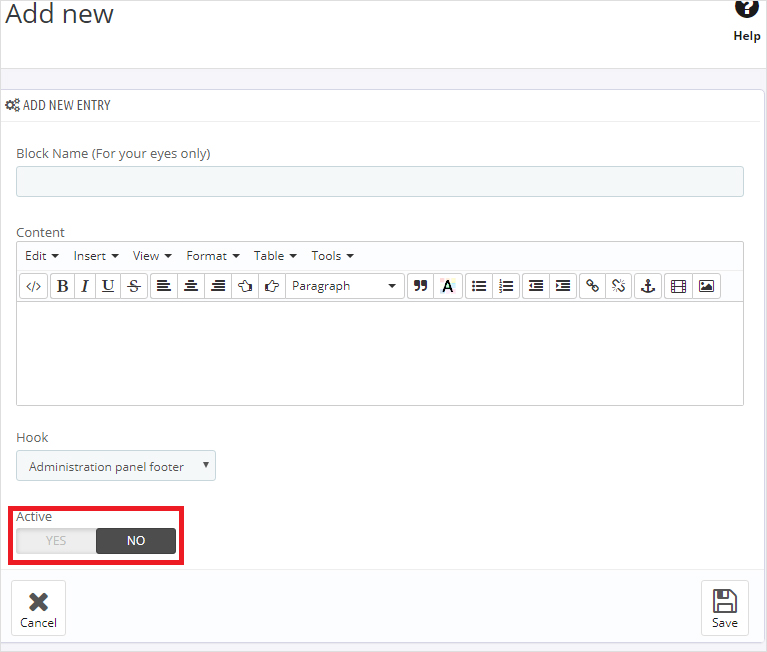Insert an anchor in the content
767x652 pixels.
[x=647, y=286]
